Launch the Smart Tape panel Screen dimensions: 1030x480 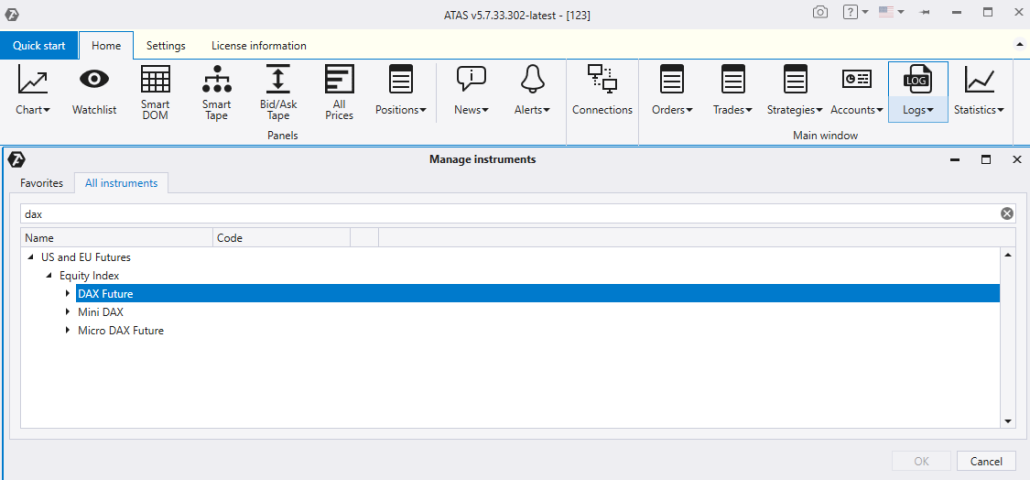pyautogui.click(x=216, y=90)
